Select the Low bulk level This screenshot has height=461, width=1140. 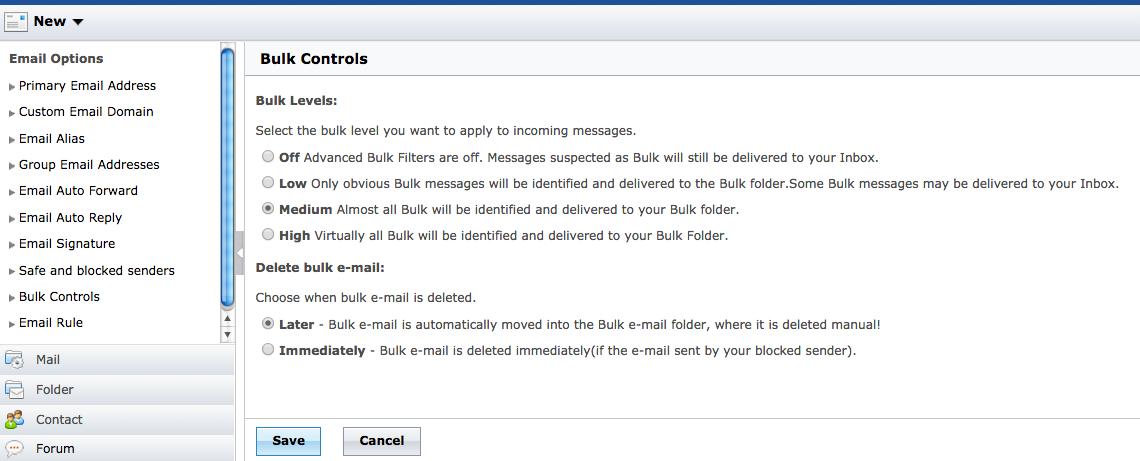pos(267,183)
